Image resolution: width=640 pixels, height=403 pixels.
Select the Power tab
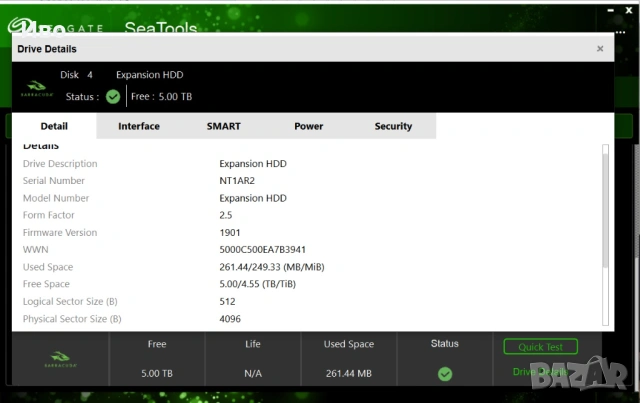(308, 126)
